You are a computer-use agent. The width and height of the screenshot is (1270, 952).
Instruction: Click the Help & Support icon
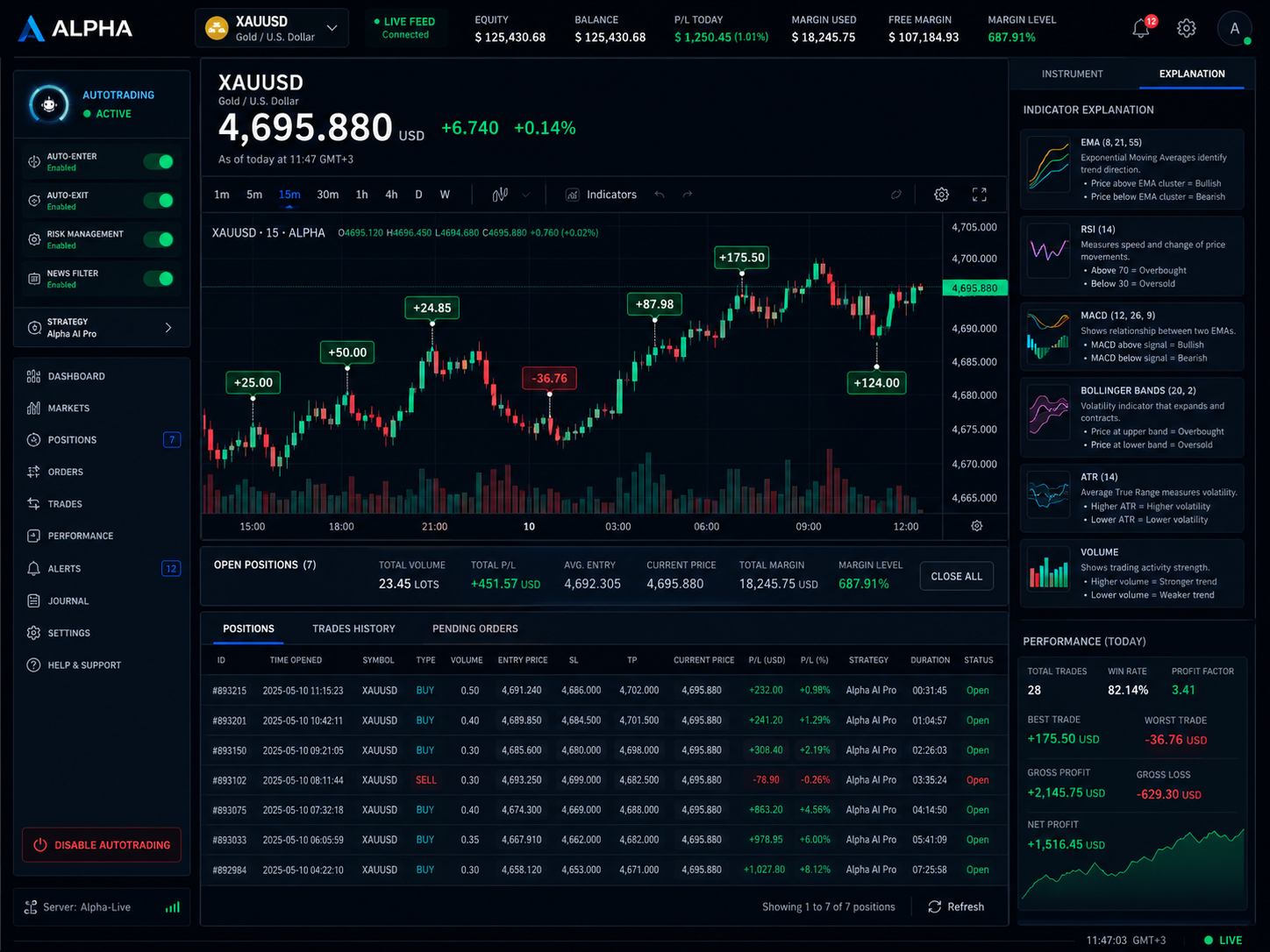pos(33,664)
